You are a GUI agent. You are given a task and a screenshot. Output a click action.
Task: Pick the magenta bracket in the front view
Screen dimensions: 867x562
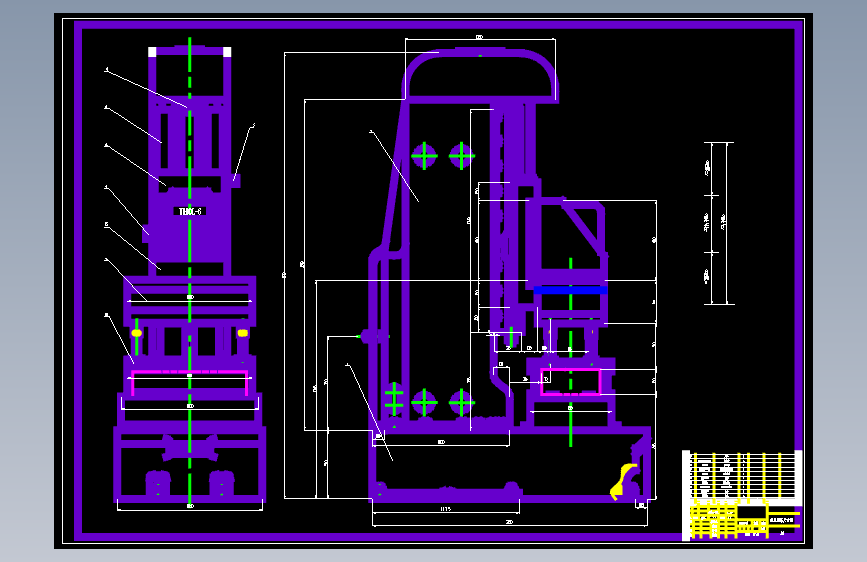190,383
